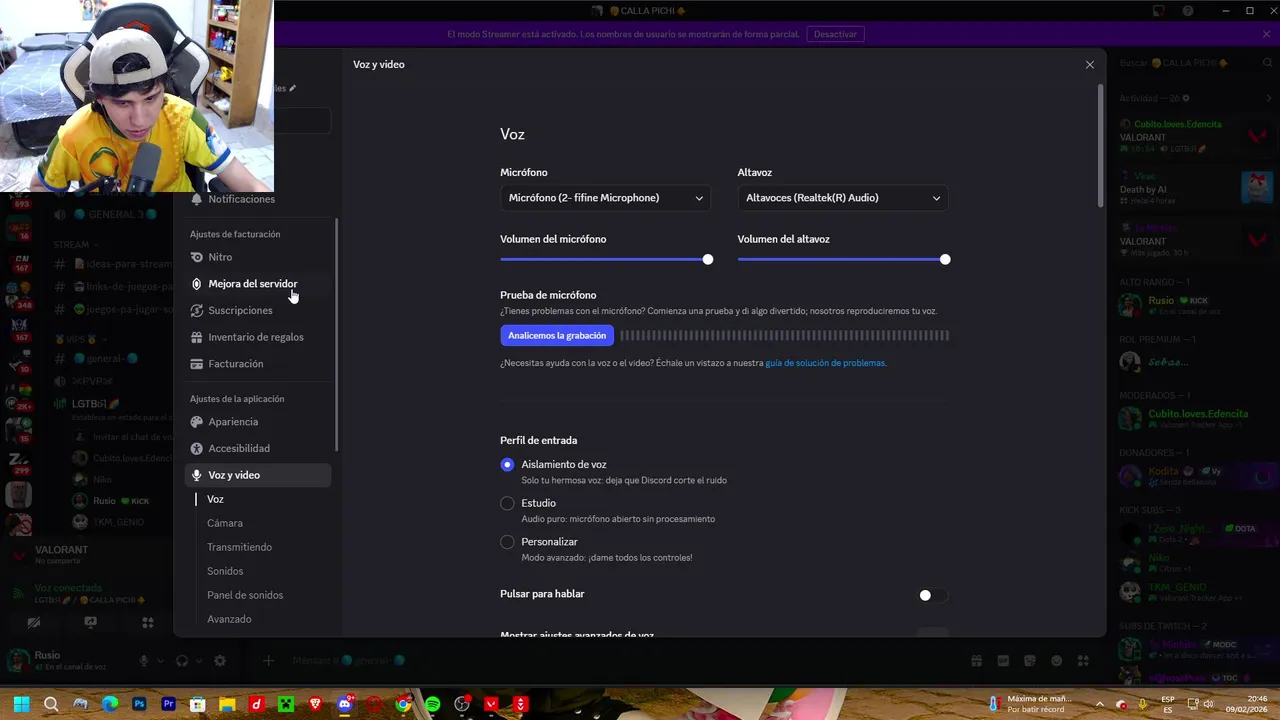Screen dimensions: 1280x720
Task: Open guía de solución de problemas link
Action: (825, 363)
